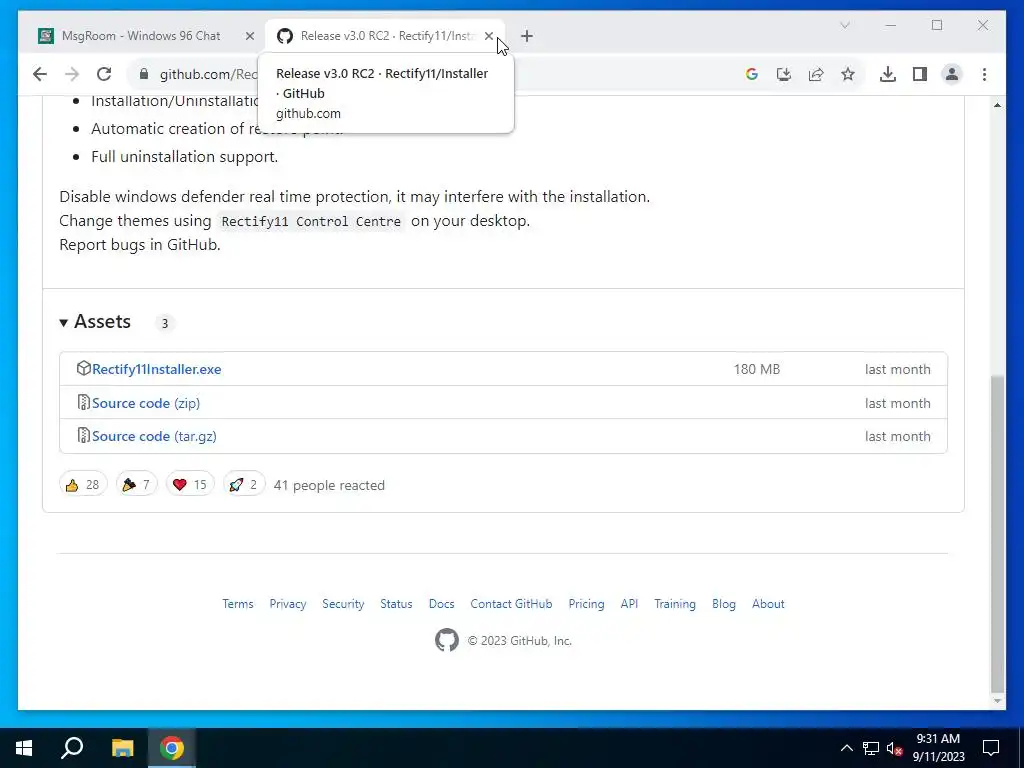Open the network icon in system tray
This screenshot has width=1024, height=768.
(871, 748)
